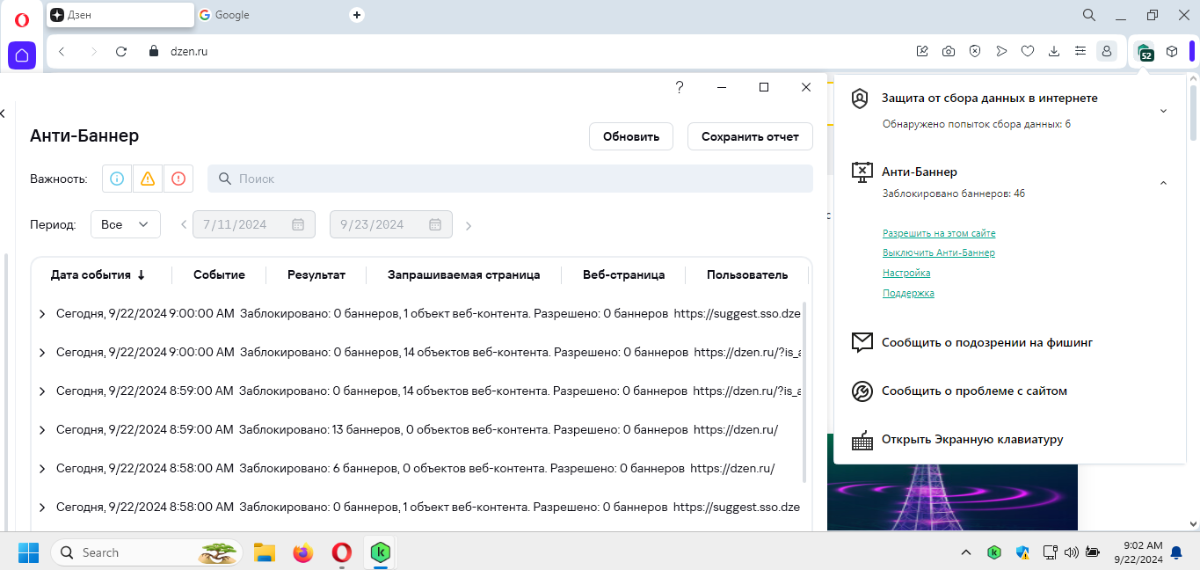Toggle the informational importance filter icon
The image size is (1200, 570).
click(117, 179)
